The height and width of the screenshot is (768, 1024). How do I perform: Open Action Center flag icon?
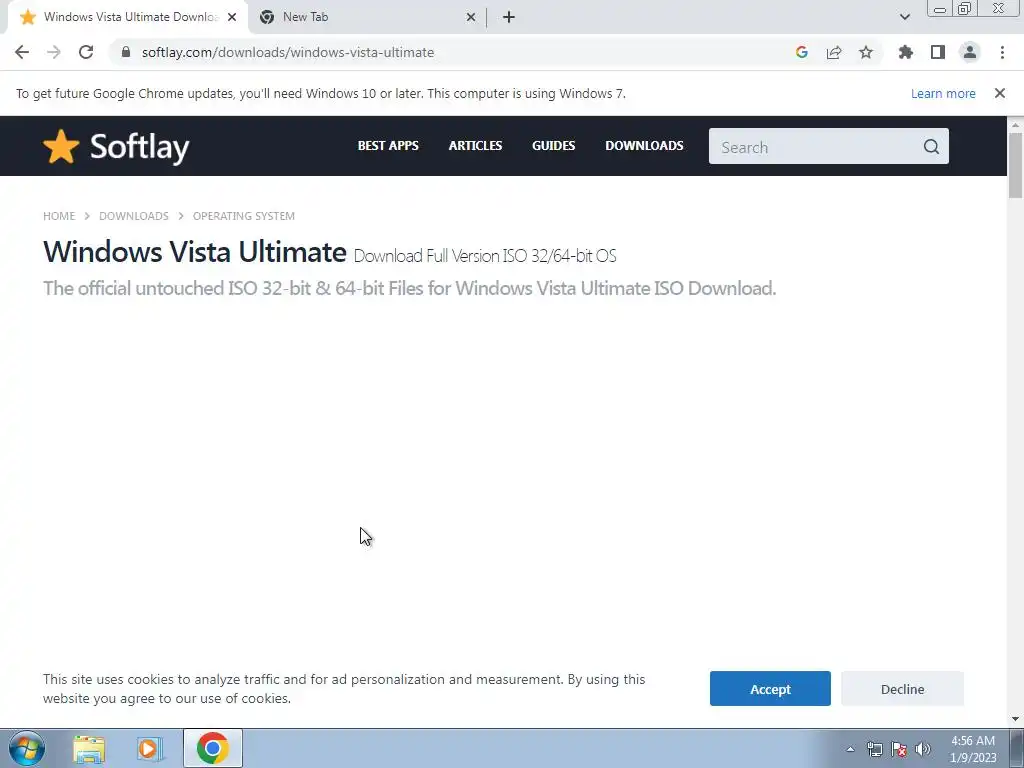[x=899, y=749]
